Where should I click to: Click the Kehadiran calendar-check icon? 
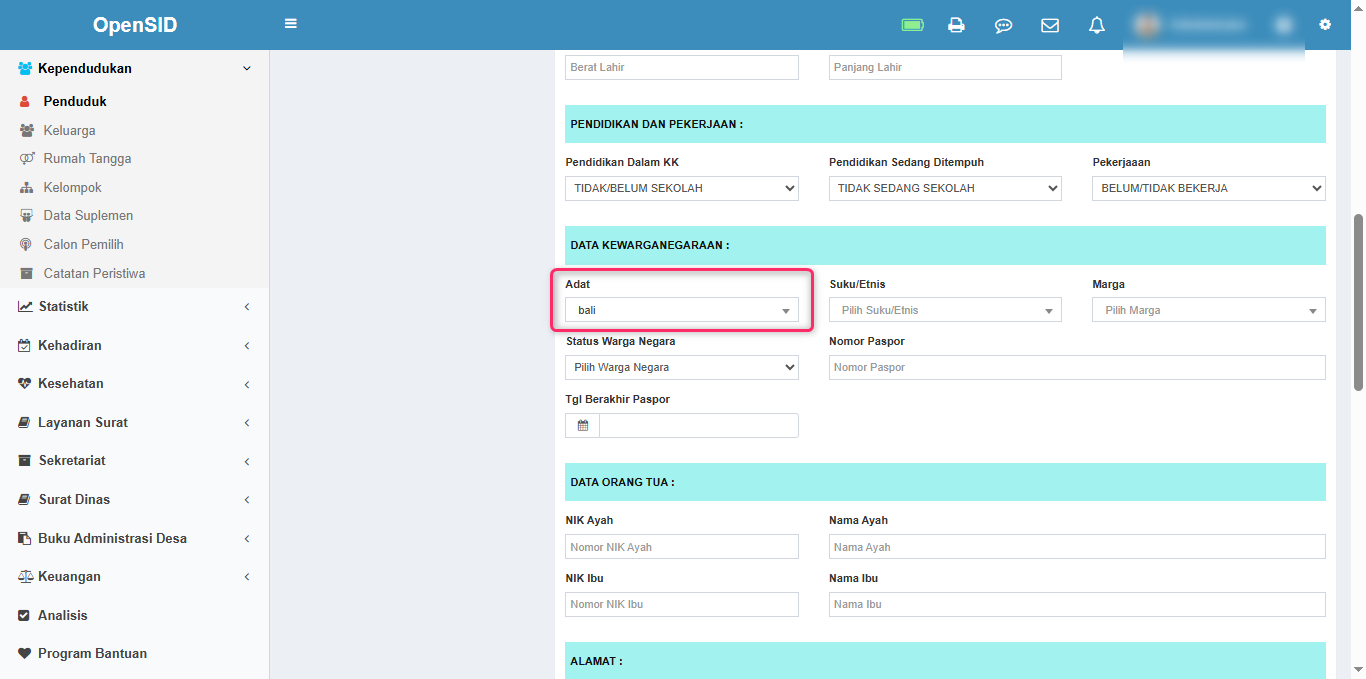[25, 346]
